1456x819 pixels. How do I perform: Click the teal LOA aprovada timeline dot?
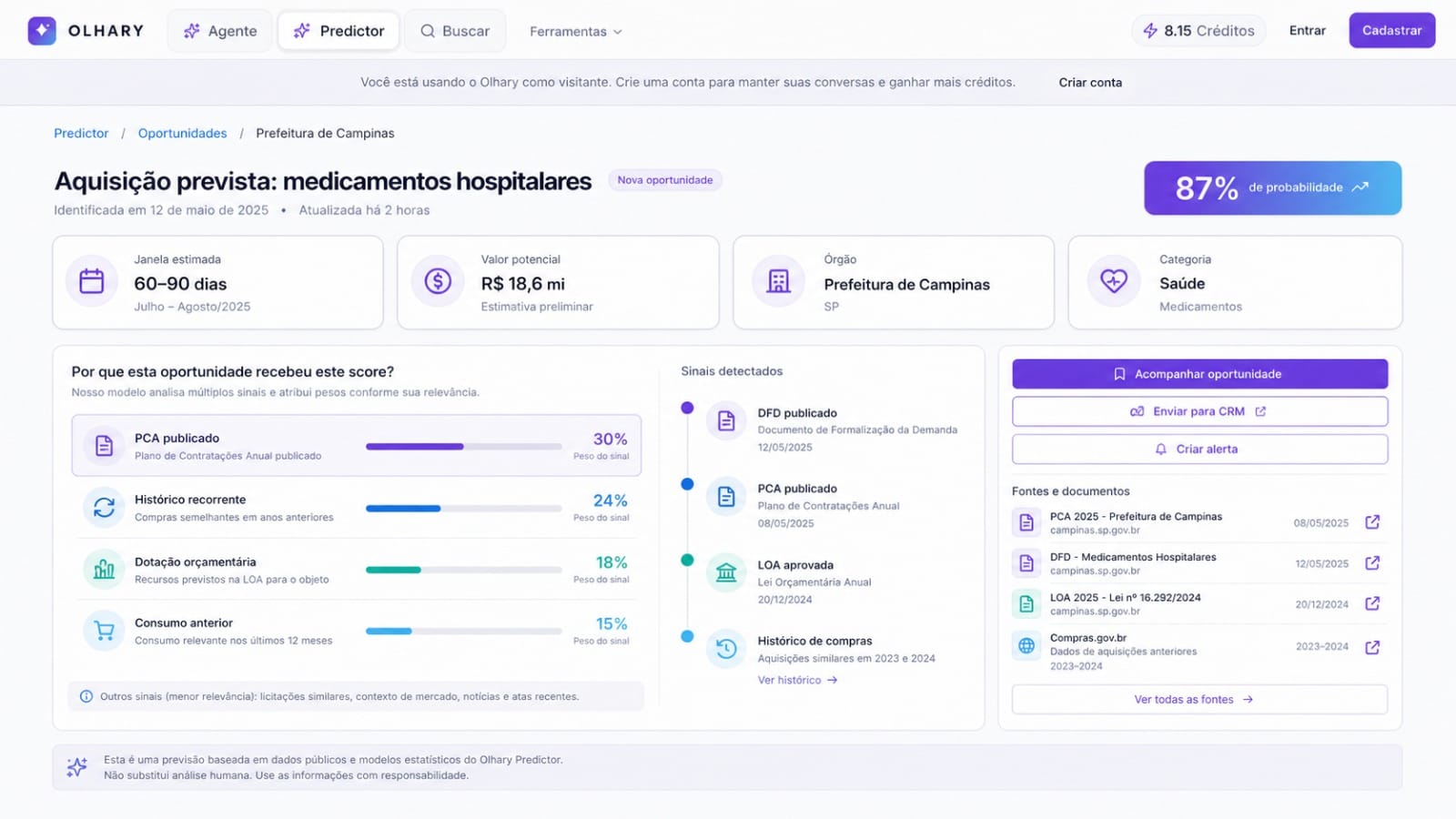pos(687,560)
